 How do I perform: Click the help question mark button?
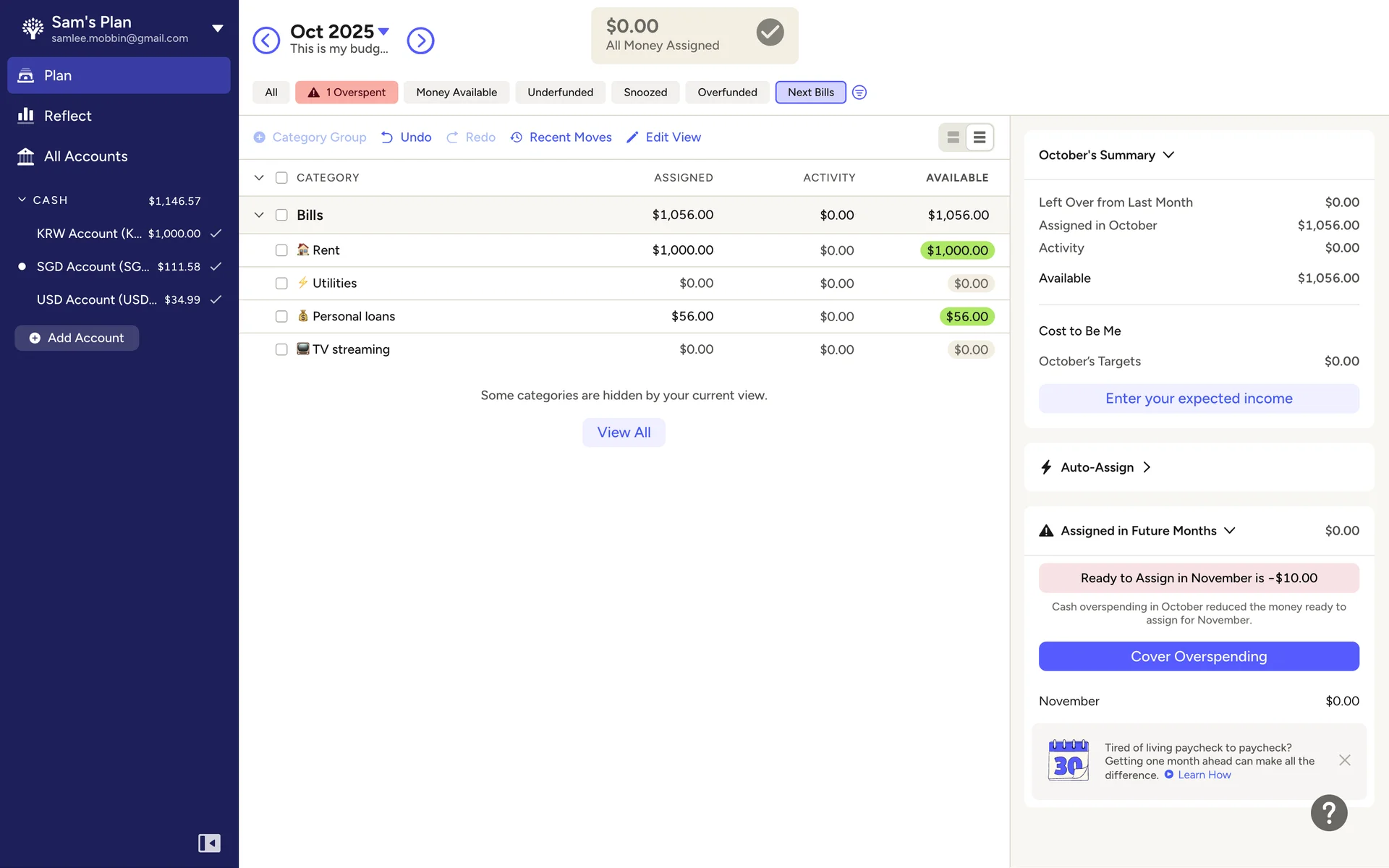click(x=1328, y=813)
